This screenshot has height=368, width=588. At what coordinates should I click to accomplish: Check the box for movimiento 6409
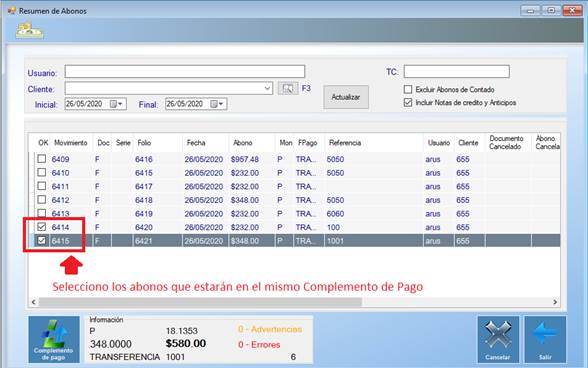pyautogui.click(x=42, y=159)
